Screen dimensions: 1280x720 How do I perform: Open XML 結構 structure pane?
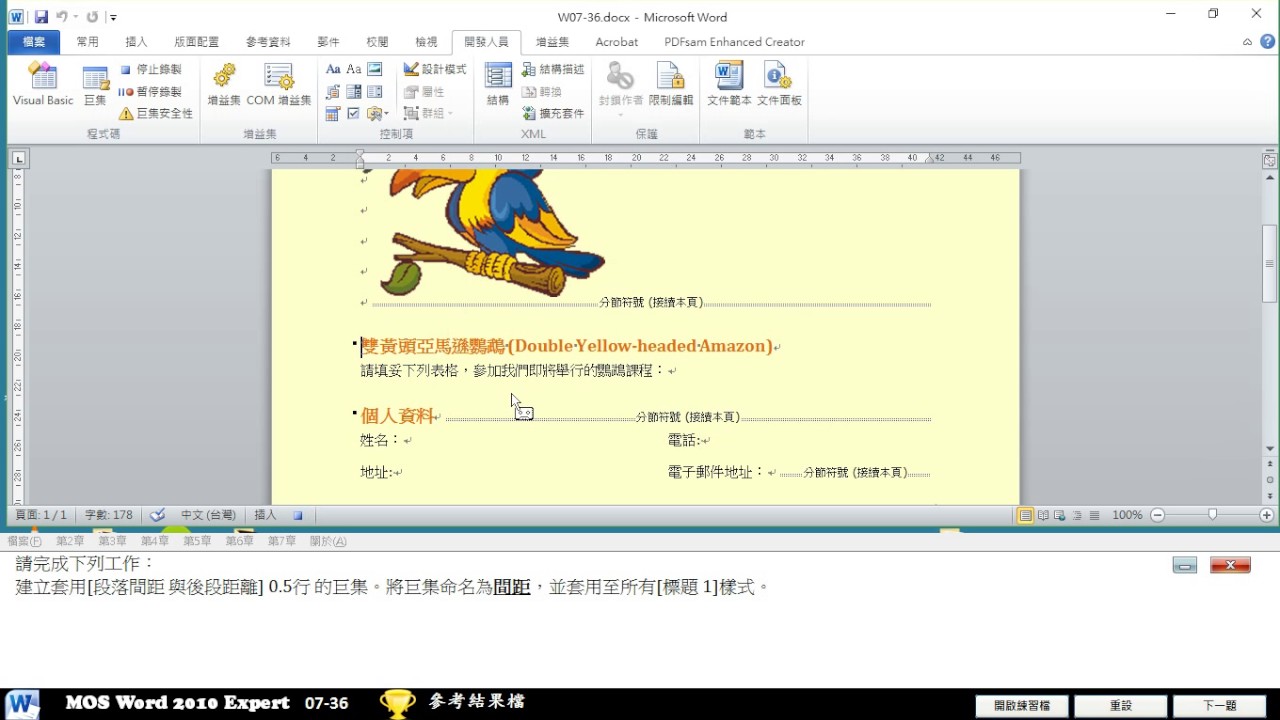pyautogui.click(x=498, y=85)
